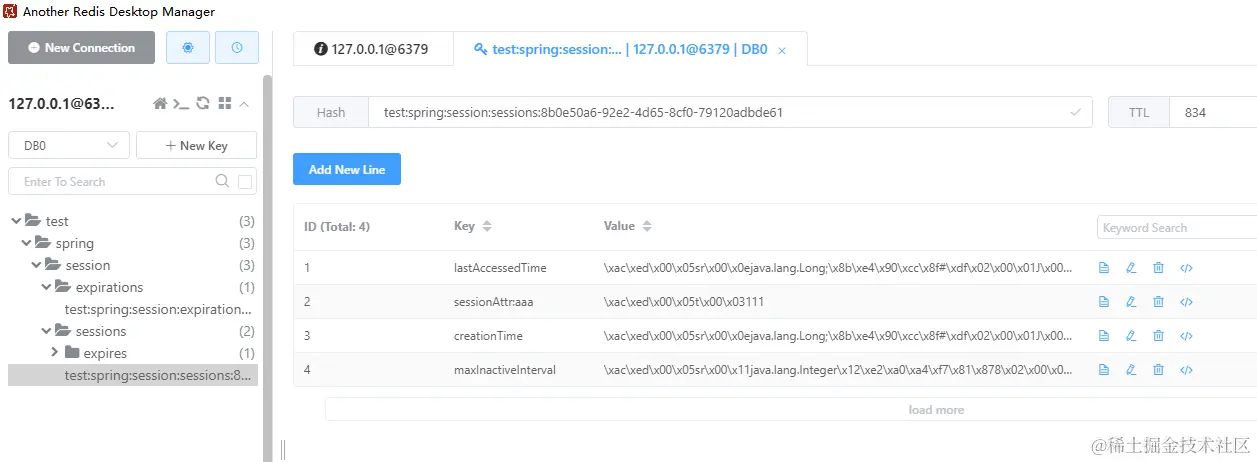Expand the expires folder
1257x462 pixels.
pyautogui.click(x=56, y=353)
